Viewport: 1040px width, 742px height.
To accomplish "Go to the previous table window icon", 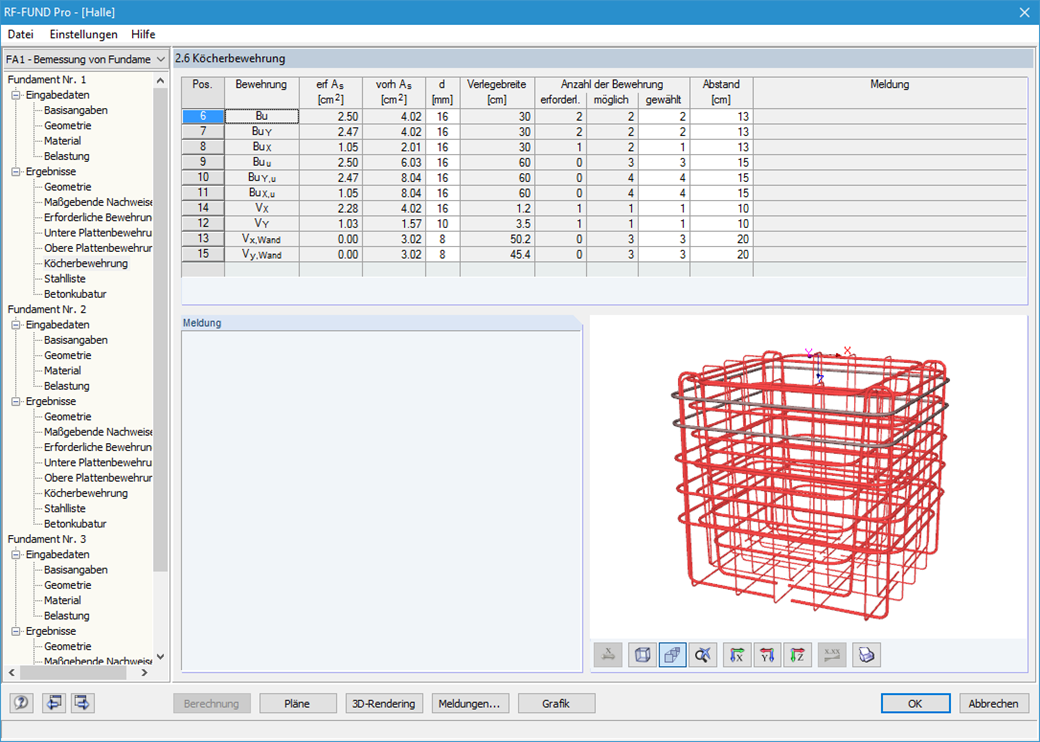I will (53, 702).
